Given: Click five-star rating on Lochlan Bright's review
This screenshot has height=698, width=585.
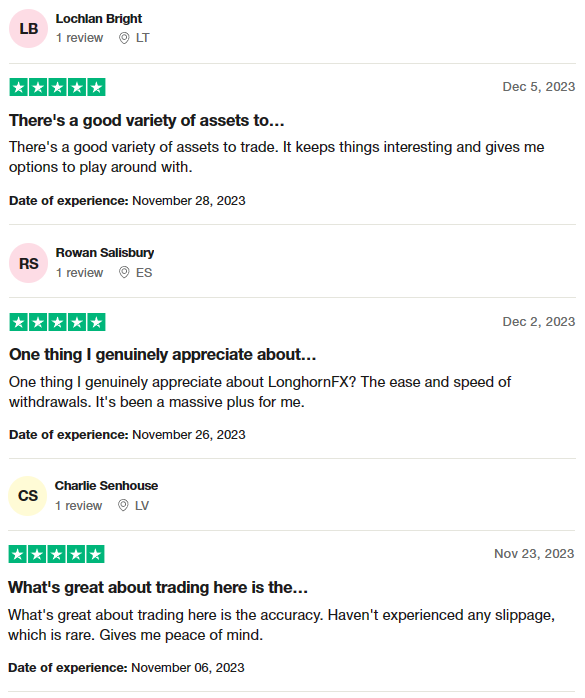Looking at the screenshot, I should (x=57, y=87).
